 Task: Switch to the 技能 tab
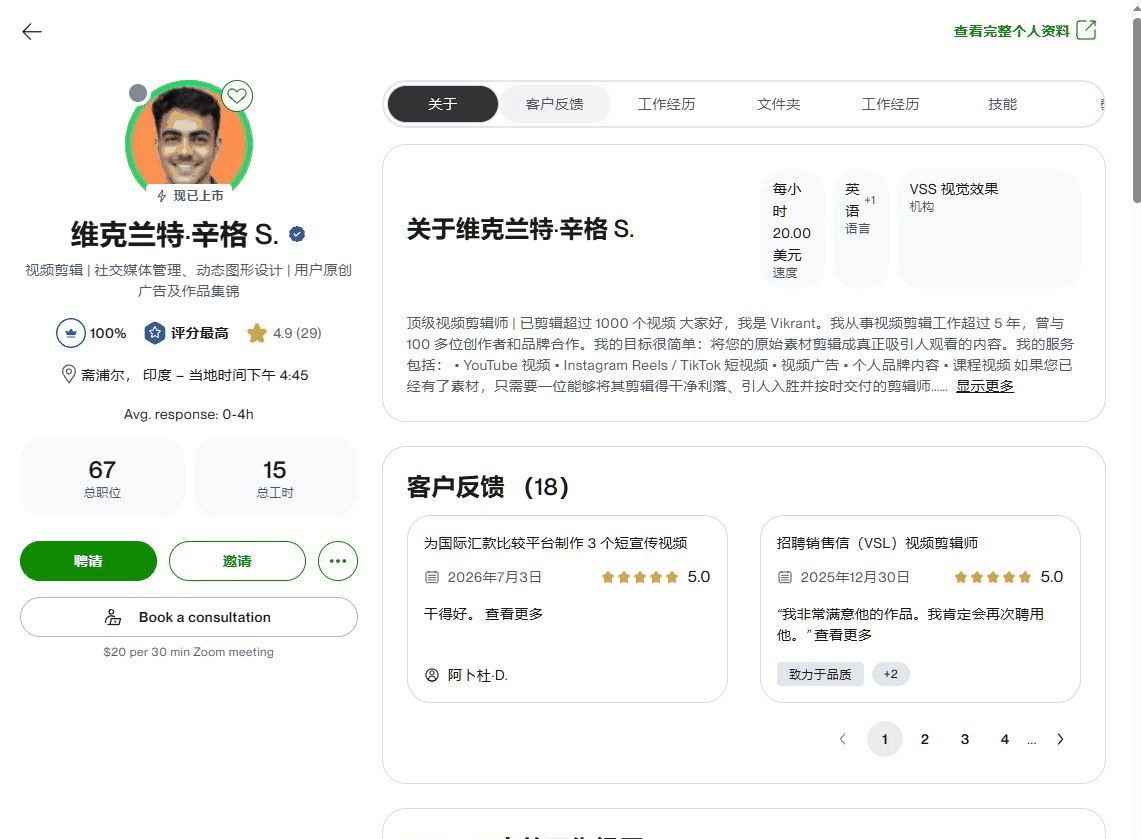1003,104
